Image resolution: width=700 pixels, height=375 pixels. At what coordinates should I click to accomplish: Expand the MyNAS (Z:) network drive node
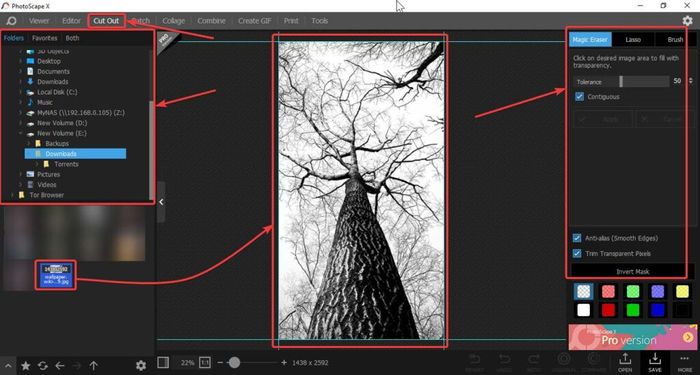tap(20, 112)
